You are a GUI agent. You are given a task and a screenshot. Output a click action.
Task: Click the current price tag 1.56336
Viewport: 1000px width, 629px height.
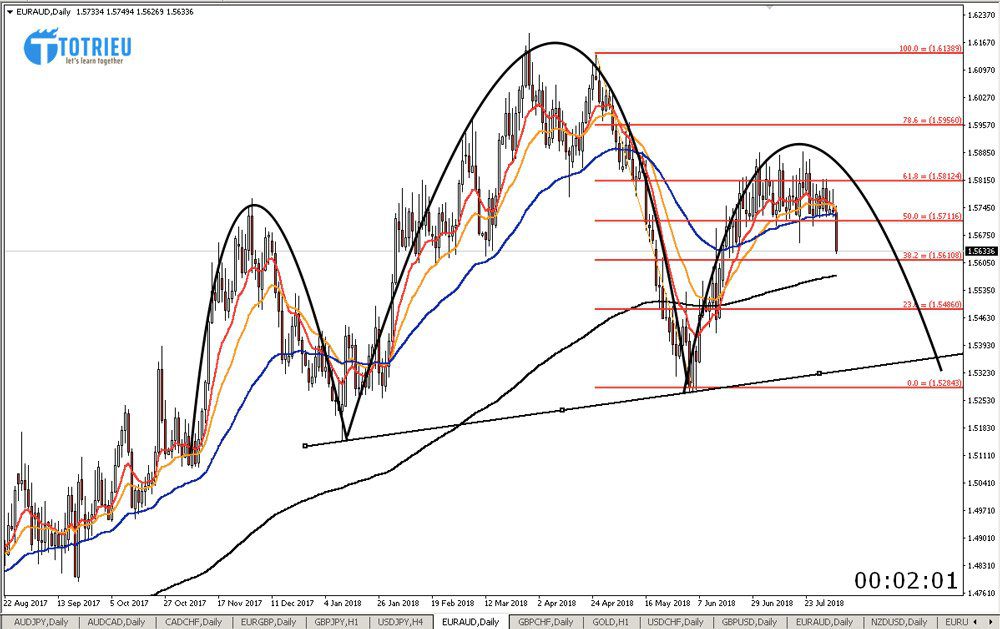tap(981, 251)
